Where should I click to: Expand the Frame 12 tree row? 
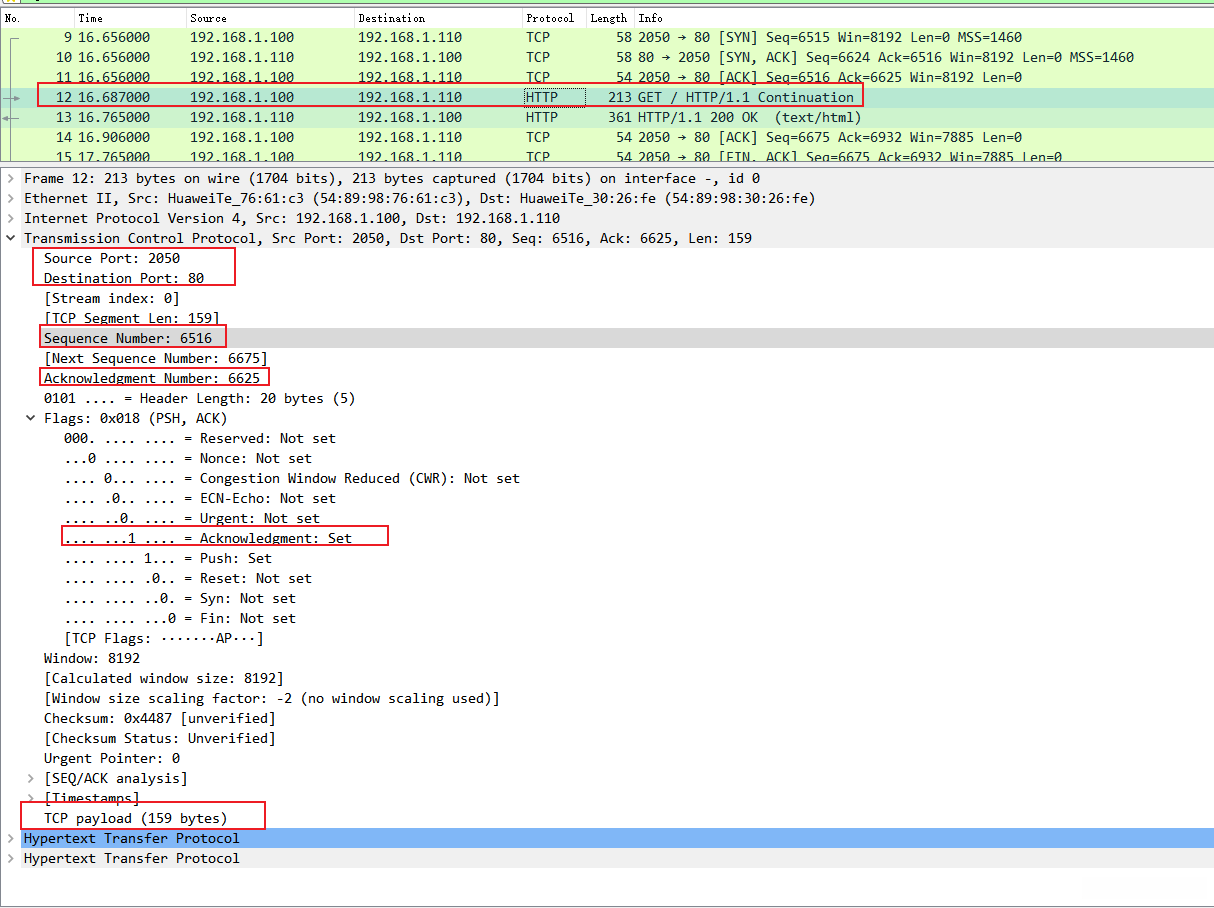10,178
